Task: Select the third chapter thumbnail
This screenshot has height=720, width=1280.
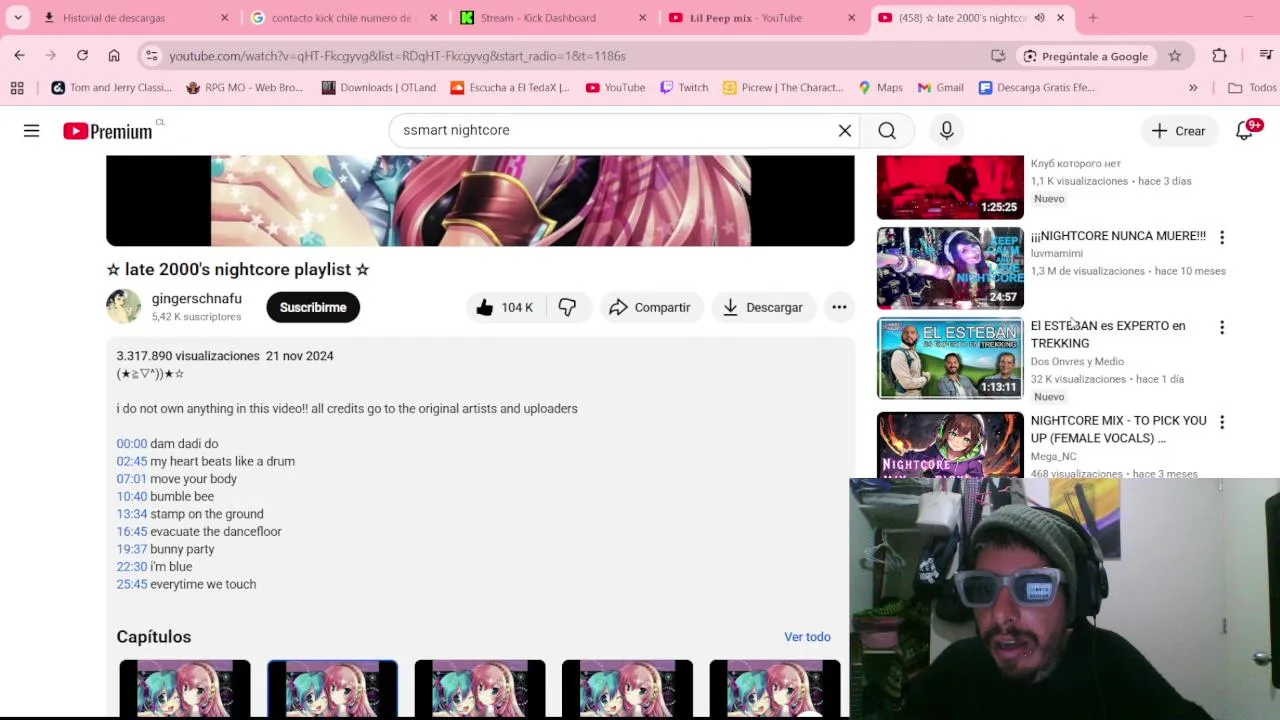Action: [x=480, y=688]
